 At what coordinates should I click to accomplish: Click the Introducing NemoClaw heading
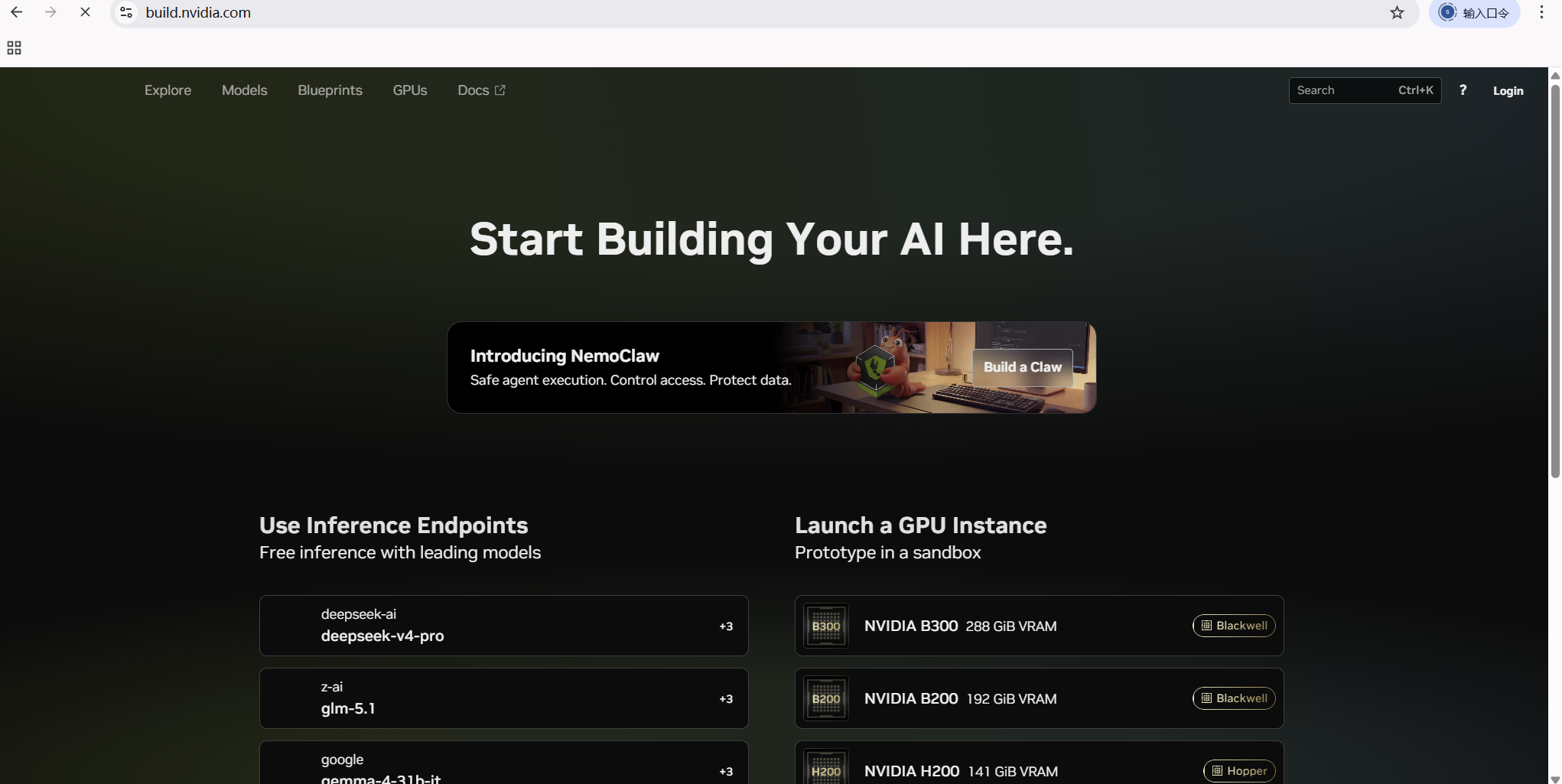coord(565,356)
